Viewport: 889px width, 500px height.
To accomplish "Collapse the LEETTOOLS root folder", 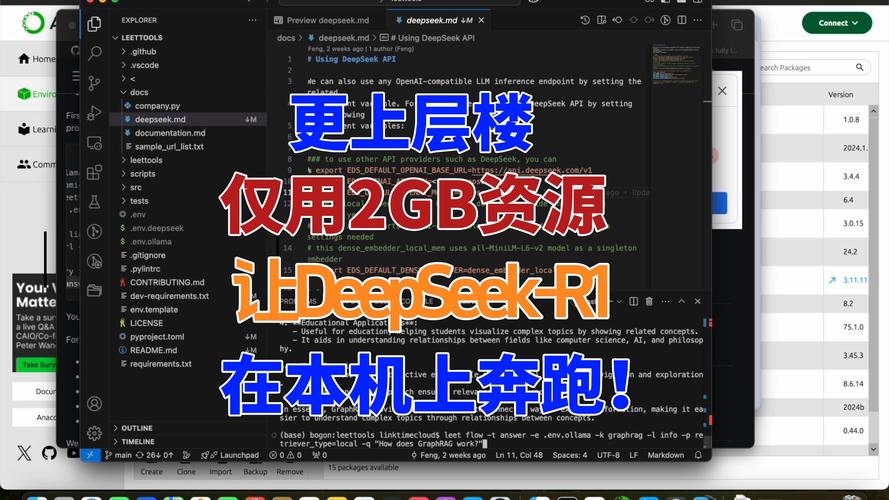I will [x=142, y=37].
